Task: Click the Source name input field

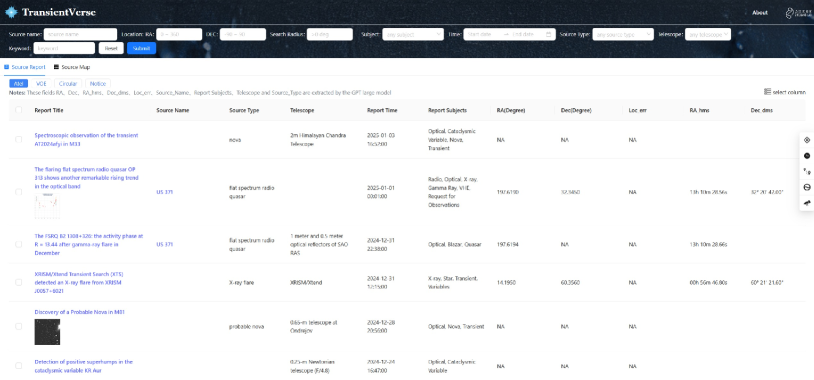Action: click(x=80, y=34)
